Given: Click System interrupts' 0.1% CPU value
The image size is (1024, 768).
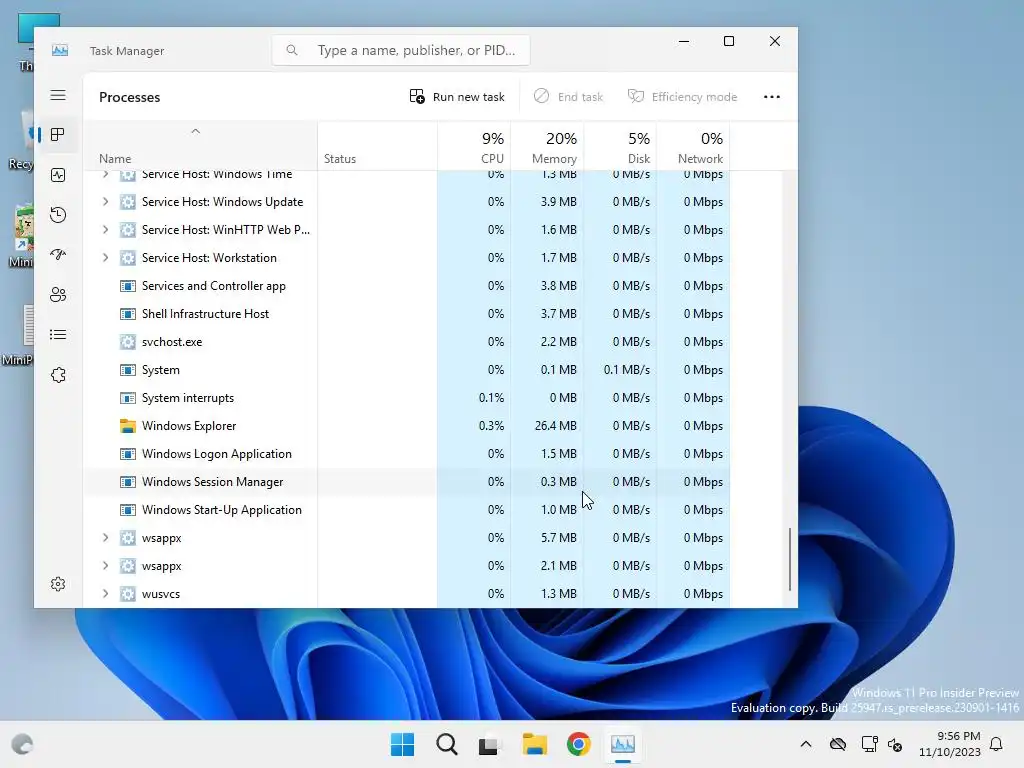Looking at the screenshot, I should tap(491, 398).
